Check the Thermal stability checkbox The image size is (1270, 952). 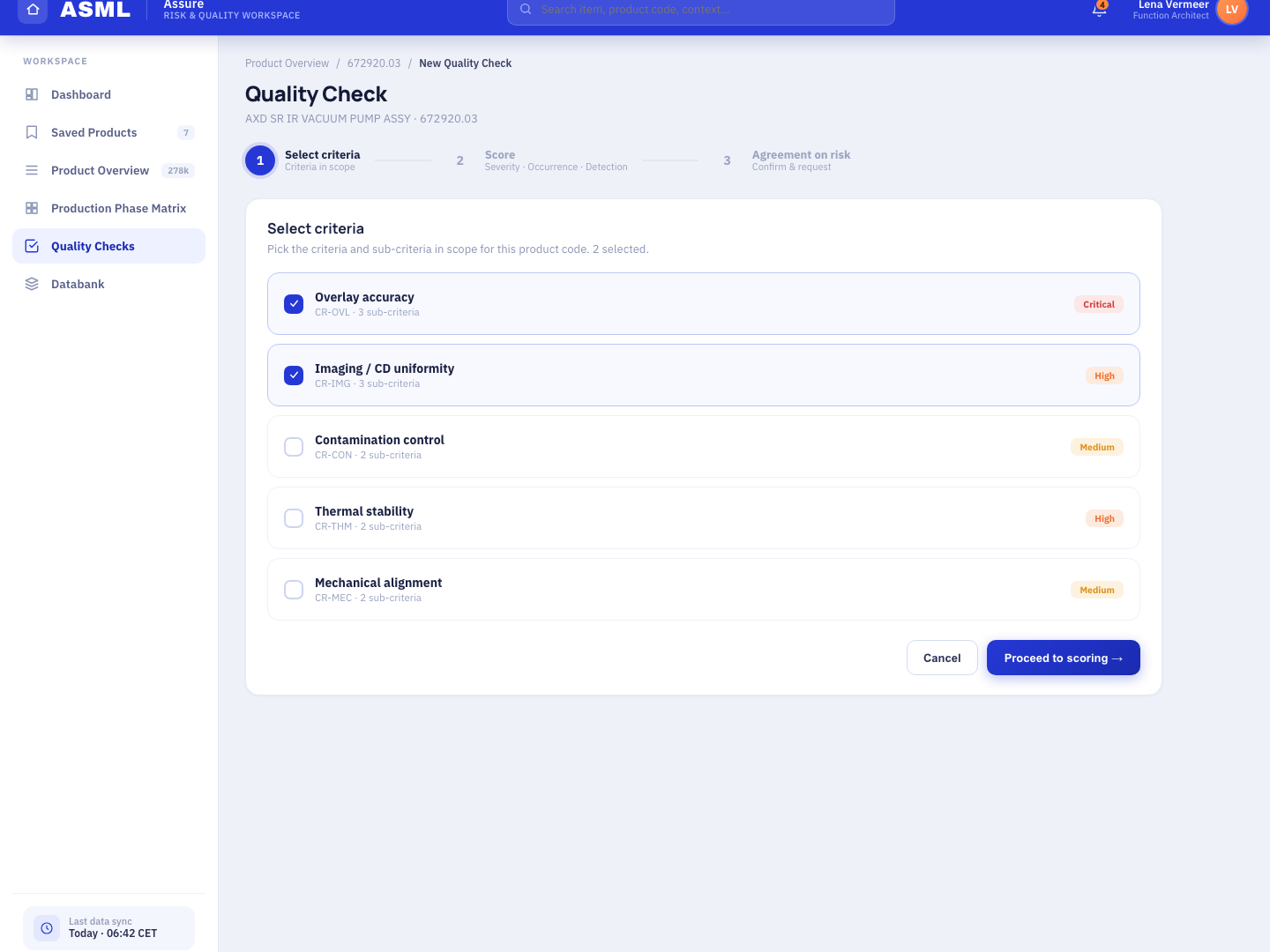point(294,518)
